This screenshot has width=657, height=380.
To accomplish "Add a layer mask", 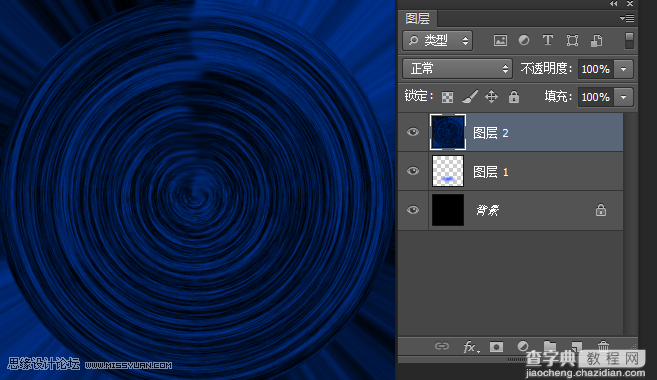I will pyautogui.click(x=497, y=346).
